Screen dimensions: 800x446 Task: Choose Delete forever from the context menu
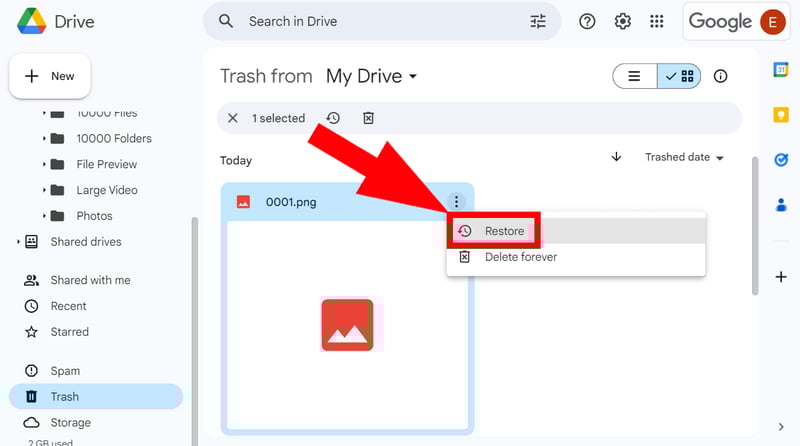tap(577, 257)
